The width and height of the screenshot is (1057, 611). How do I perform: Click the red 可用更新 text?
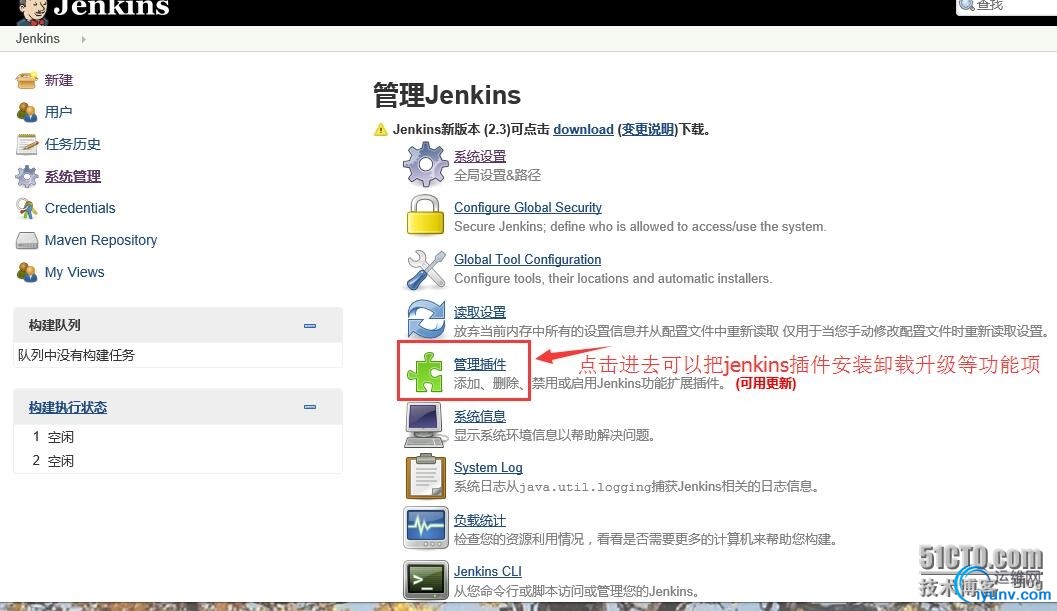[x=766, y=384]
